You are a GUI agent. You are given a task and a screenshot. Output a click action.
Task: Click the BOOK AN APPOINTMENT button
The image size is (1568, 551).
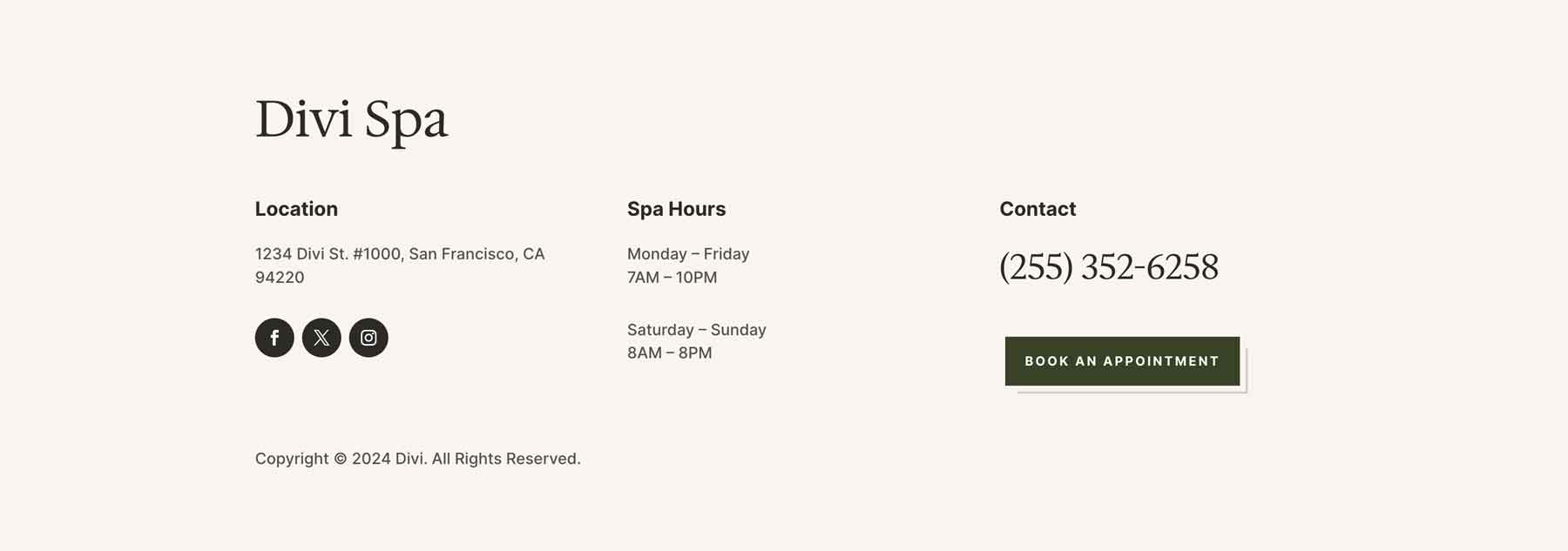(x=1122, y=360)
